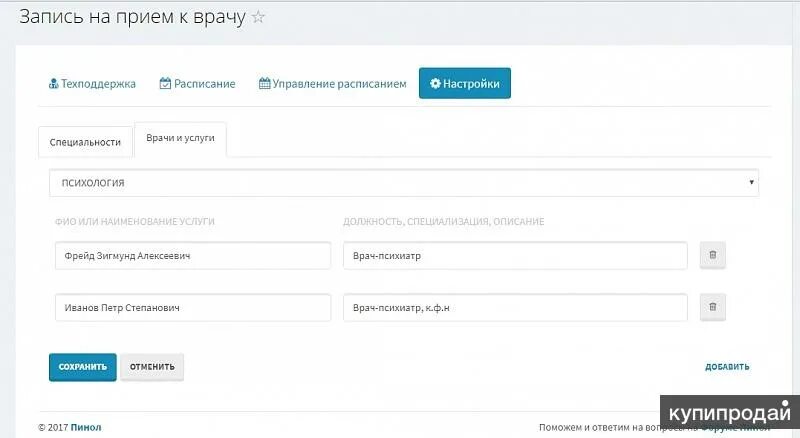Select the Настройки tab
Image resolution: width=800 pixels, height=438 pixels.
[465, 83]
